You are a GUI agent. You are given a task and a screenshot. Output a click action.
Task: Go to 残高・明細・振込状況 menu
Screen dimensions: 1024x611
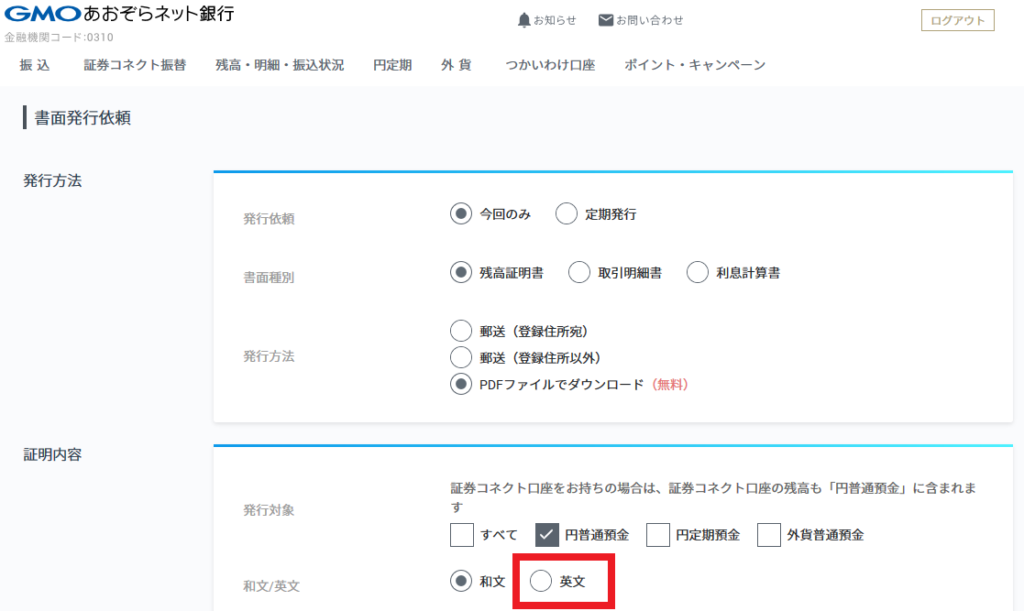pyautogui.click(x=280, y=65)
